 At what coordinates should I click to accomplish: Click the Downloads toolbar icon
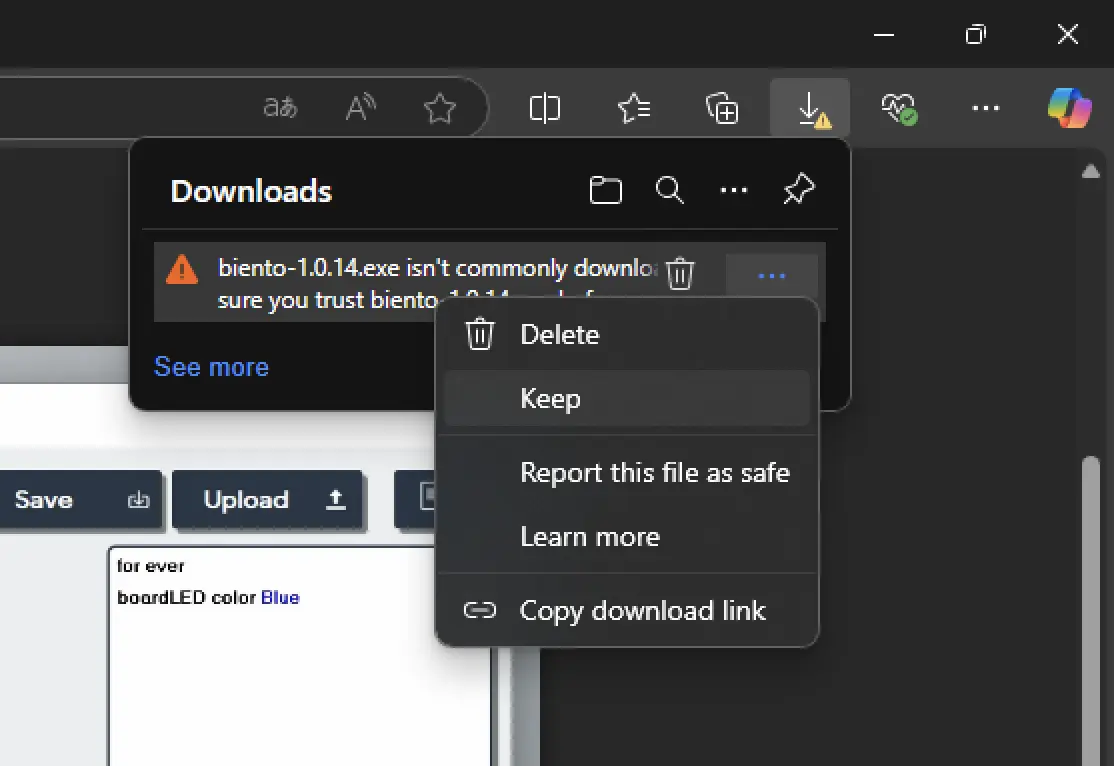810,108
